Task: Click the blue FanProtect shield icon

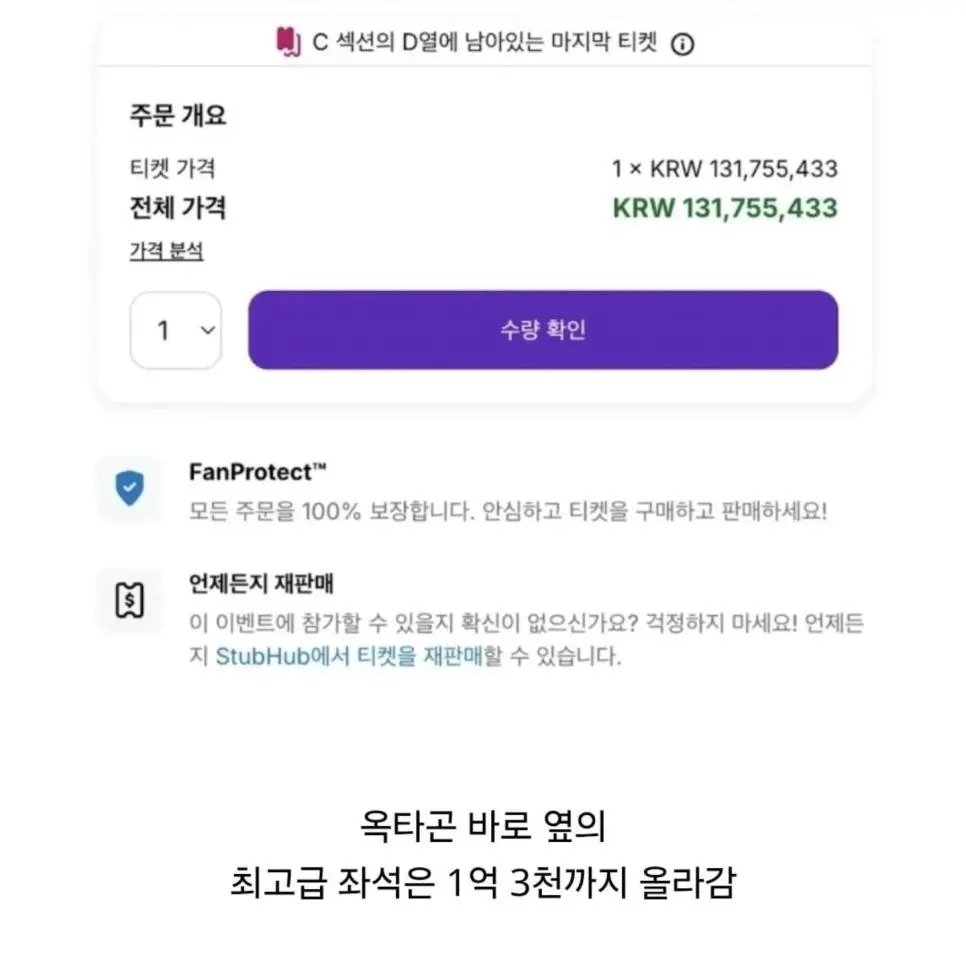Action: tap(129, 488)
